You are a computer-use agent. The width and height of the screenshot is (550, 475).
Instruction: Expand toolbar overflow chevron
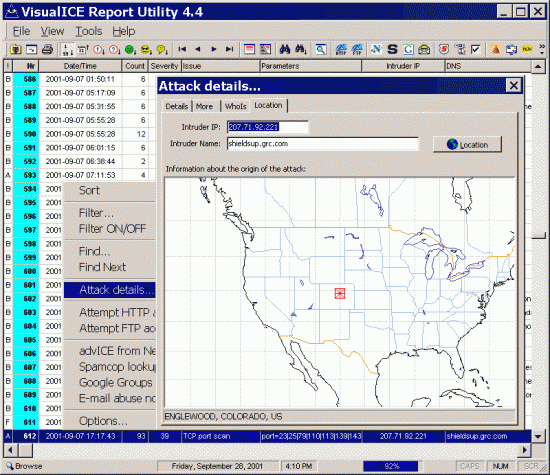tap(542, 49)
